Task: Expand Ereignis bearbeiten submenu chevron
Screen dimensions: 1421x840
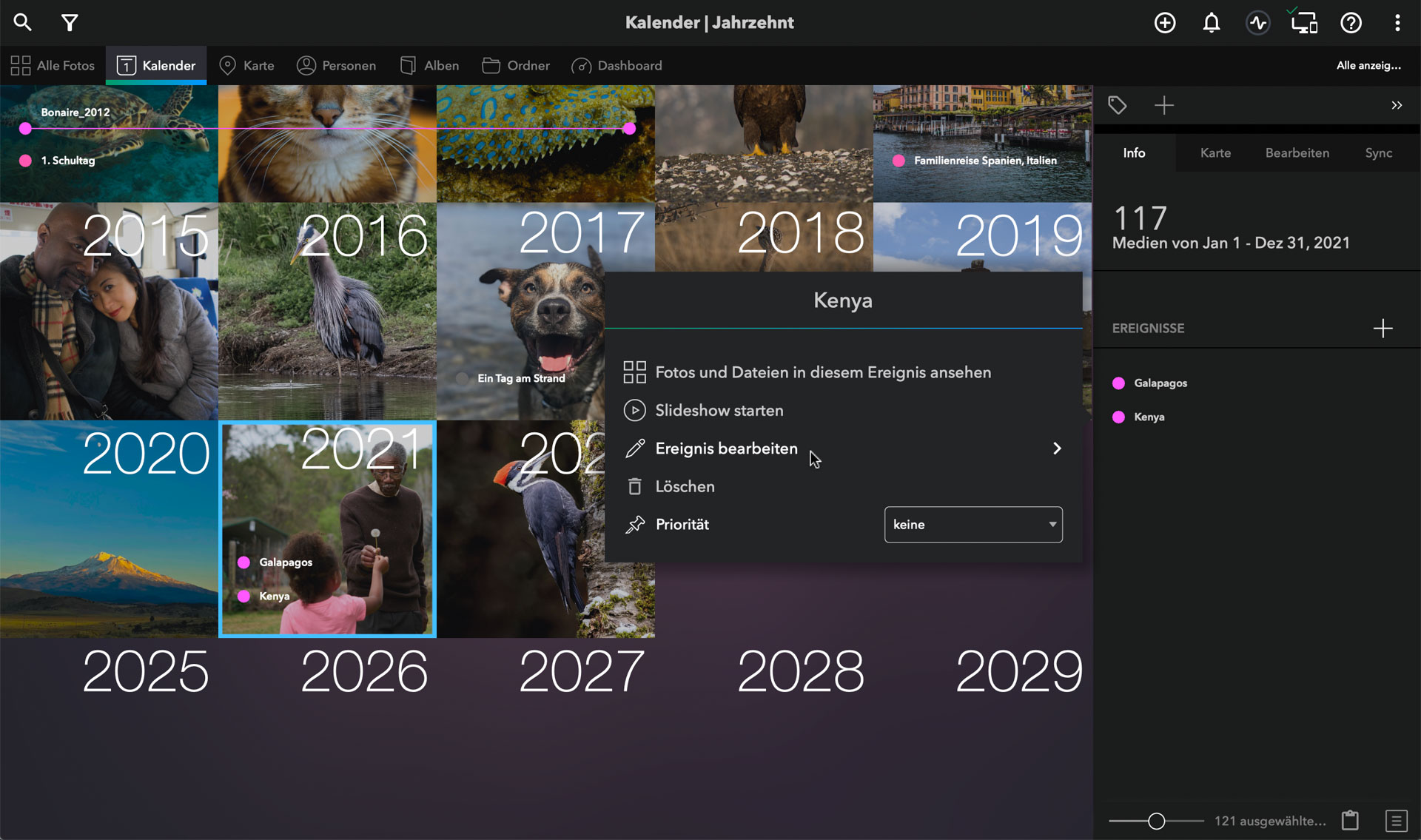Action: click(1057, 448)
